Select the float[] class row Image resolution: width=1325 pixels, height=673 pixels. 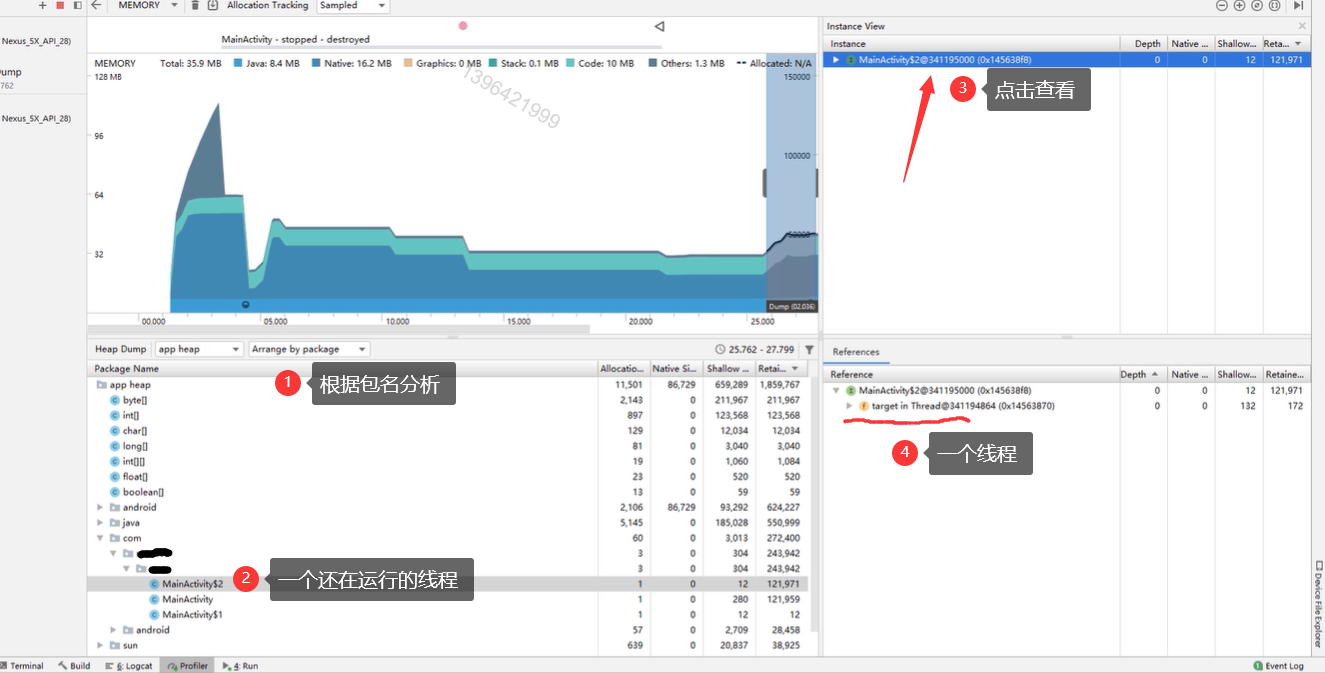pos(447,477)
